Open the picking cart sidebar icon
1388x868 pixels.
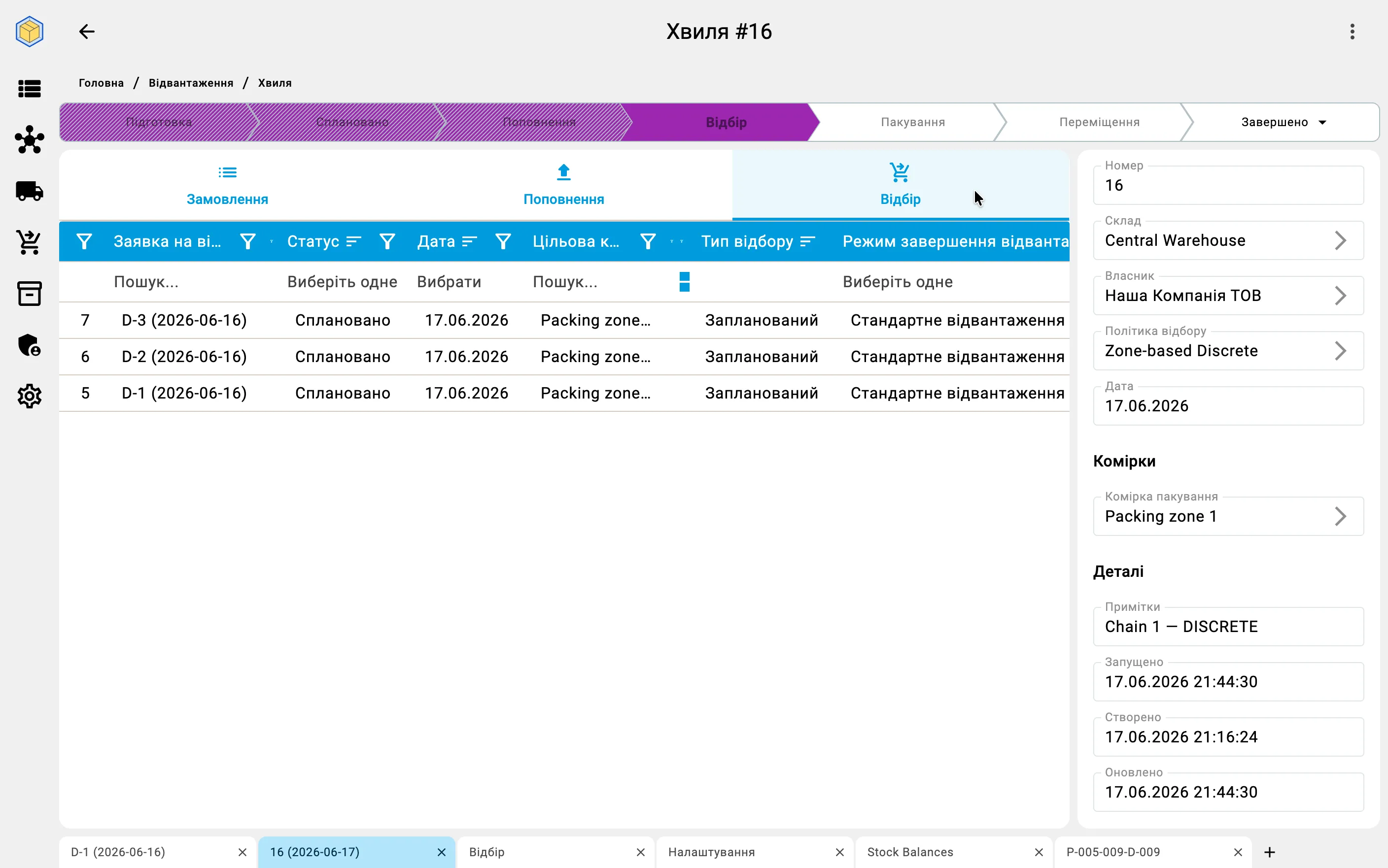click(x=29, y=242)
